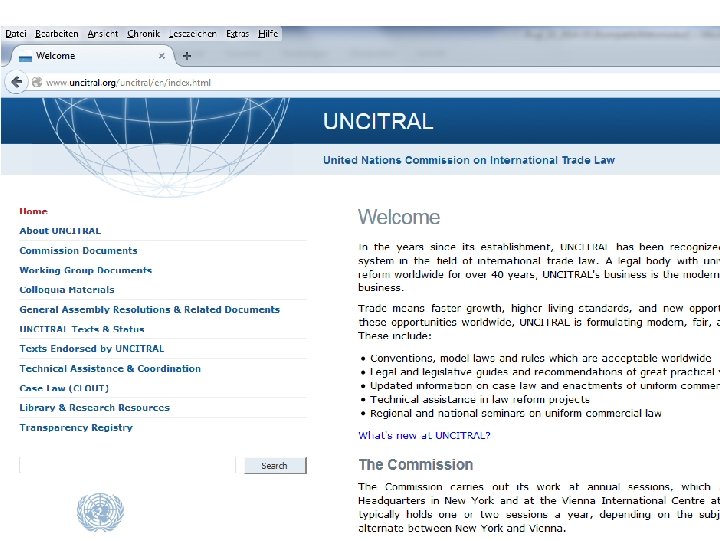The width and height of the screenshot is (720, 540).
Task: Close the Welcome tab
Action: click(162, 56)
